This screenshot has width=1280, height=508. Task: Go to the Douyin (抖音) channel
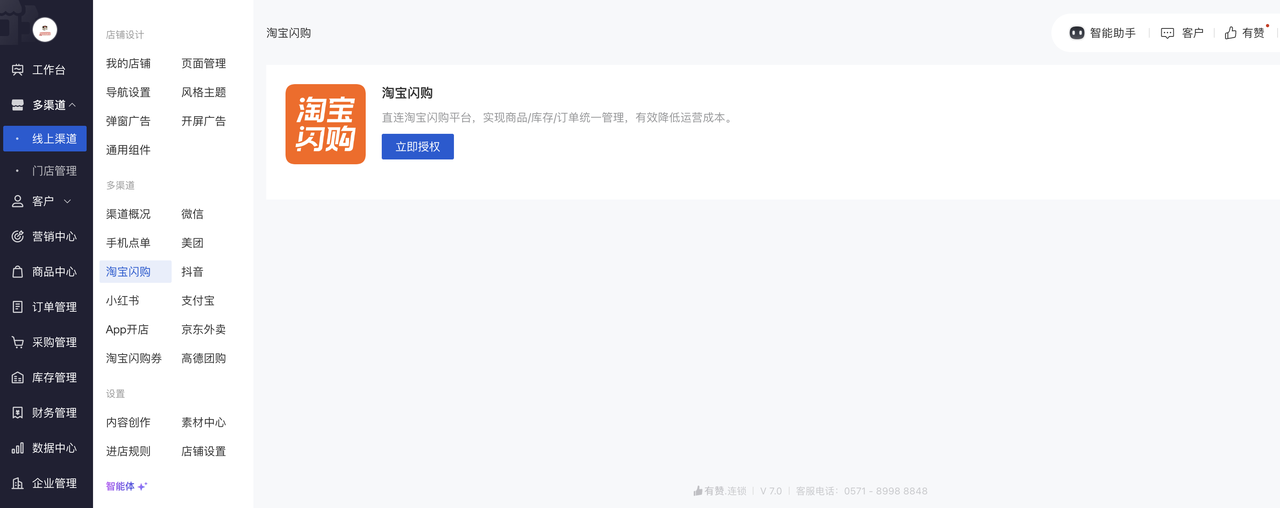[x=192, y=272]
